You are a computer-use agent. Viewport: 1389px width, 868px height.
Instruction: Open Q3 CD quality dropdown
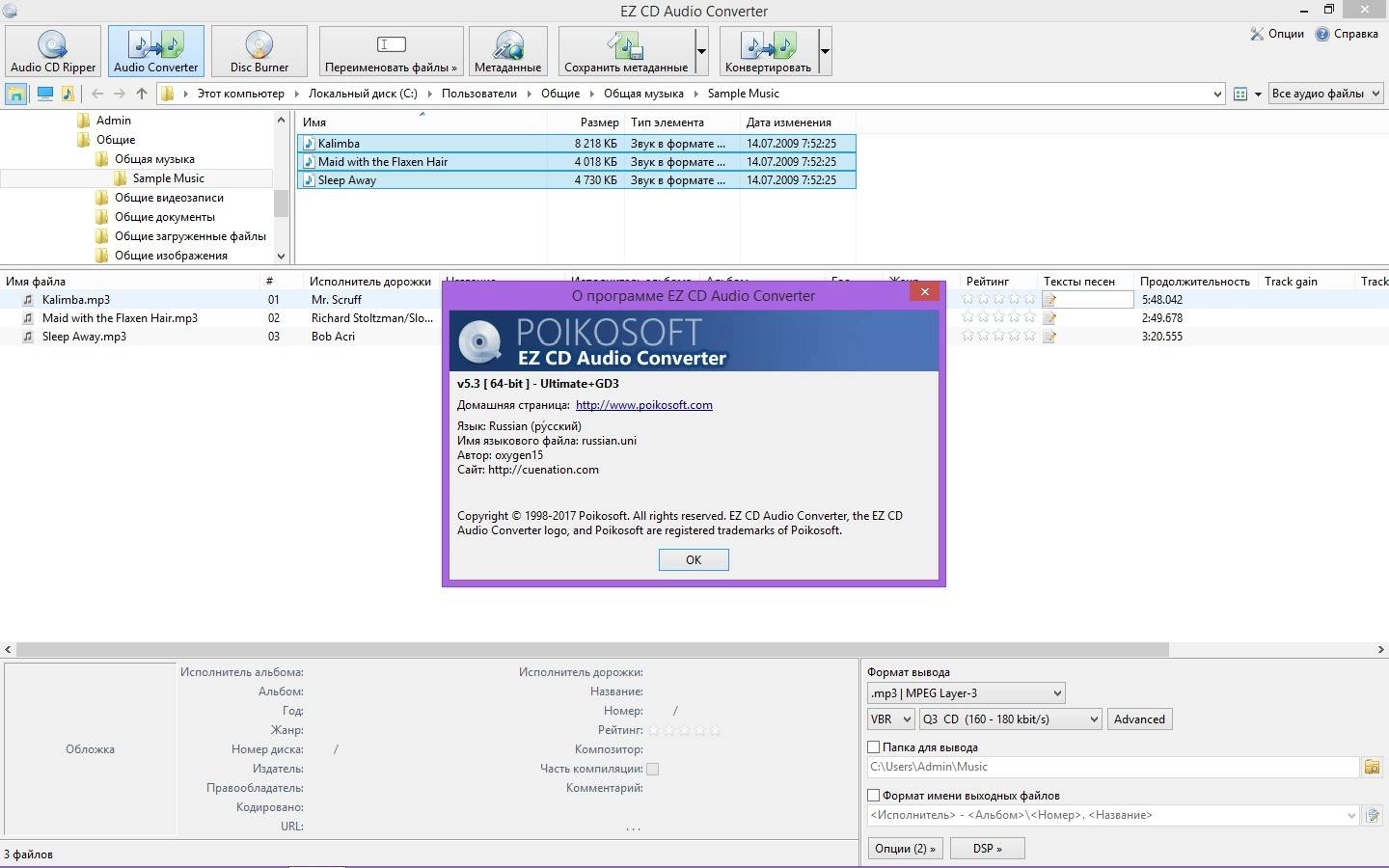[1010, 719]
